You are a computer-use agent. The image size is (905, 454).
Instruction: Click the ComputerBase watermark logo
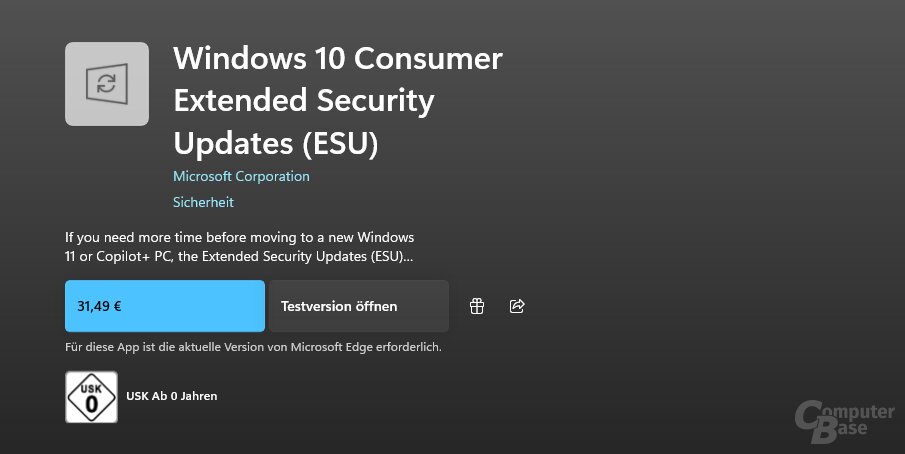click(845, 419)
